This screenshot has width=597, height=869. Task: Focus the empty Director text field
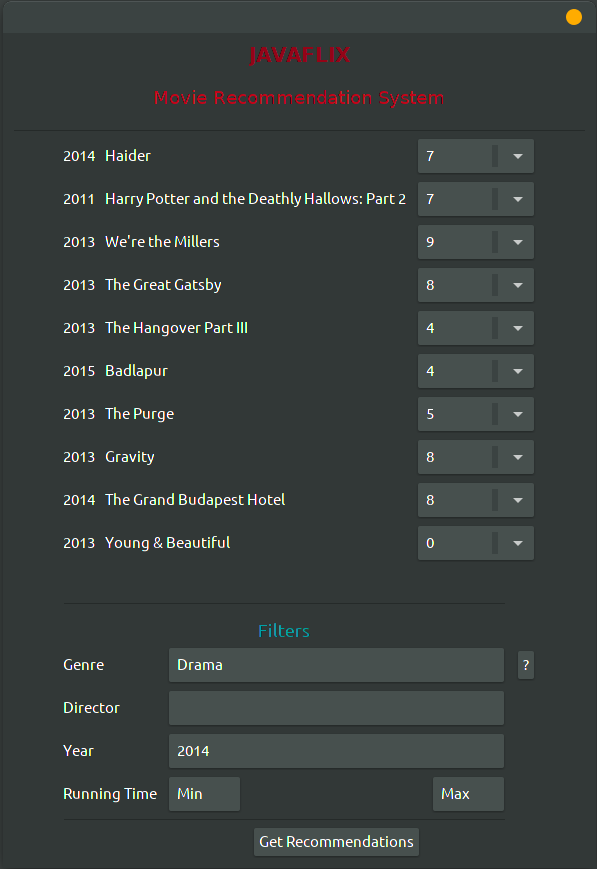tap(336, 708)
